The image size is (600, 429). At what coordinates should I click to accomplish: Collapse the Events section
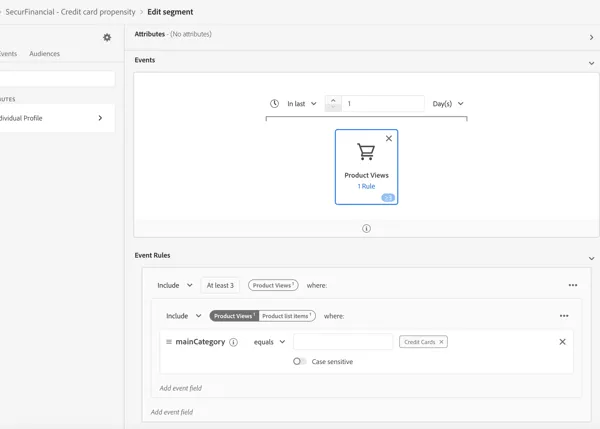click(592, 63)
